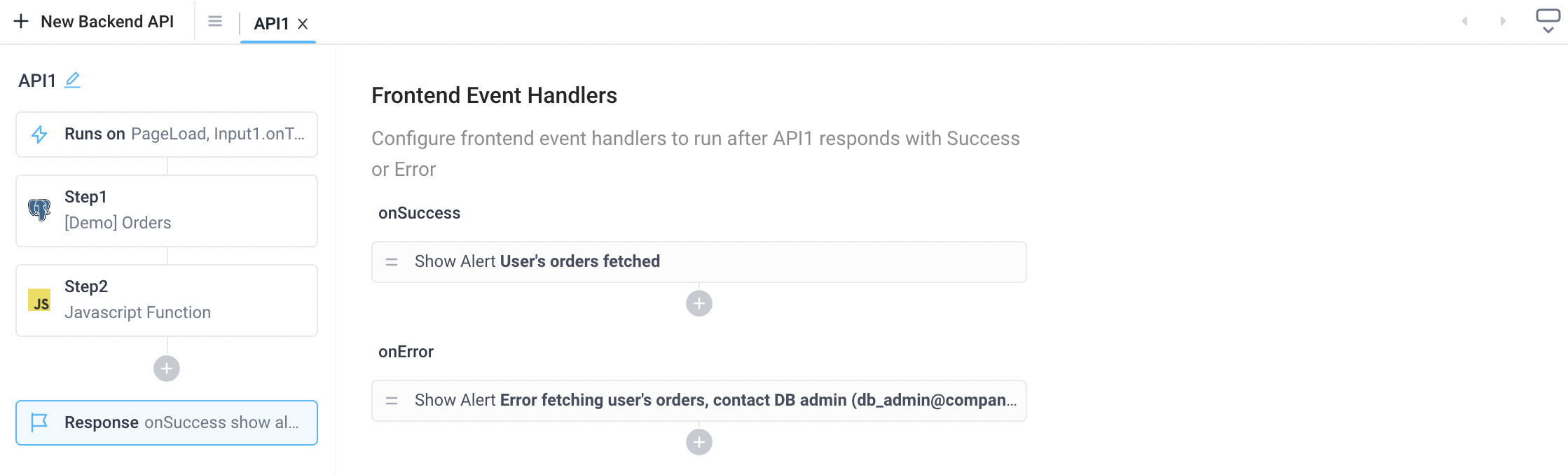
Task: Click the drag handle on the onSuccess alert
Action: (390, 262)
